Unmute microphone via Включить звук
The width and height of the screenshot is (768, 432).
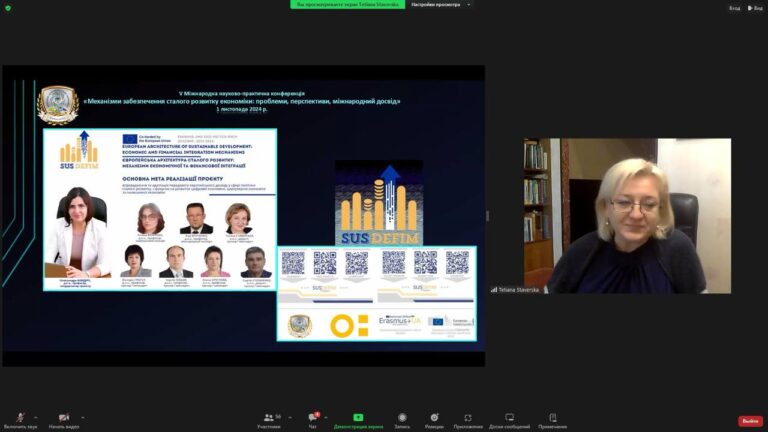[x=20, y=418]
